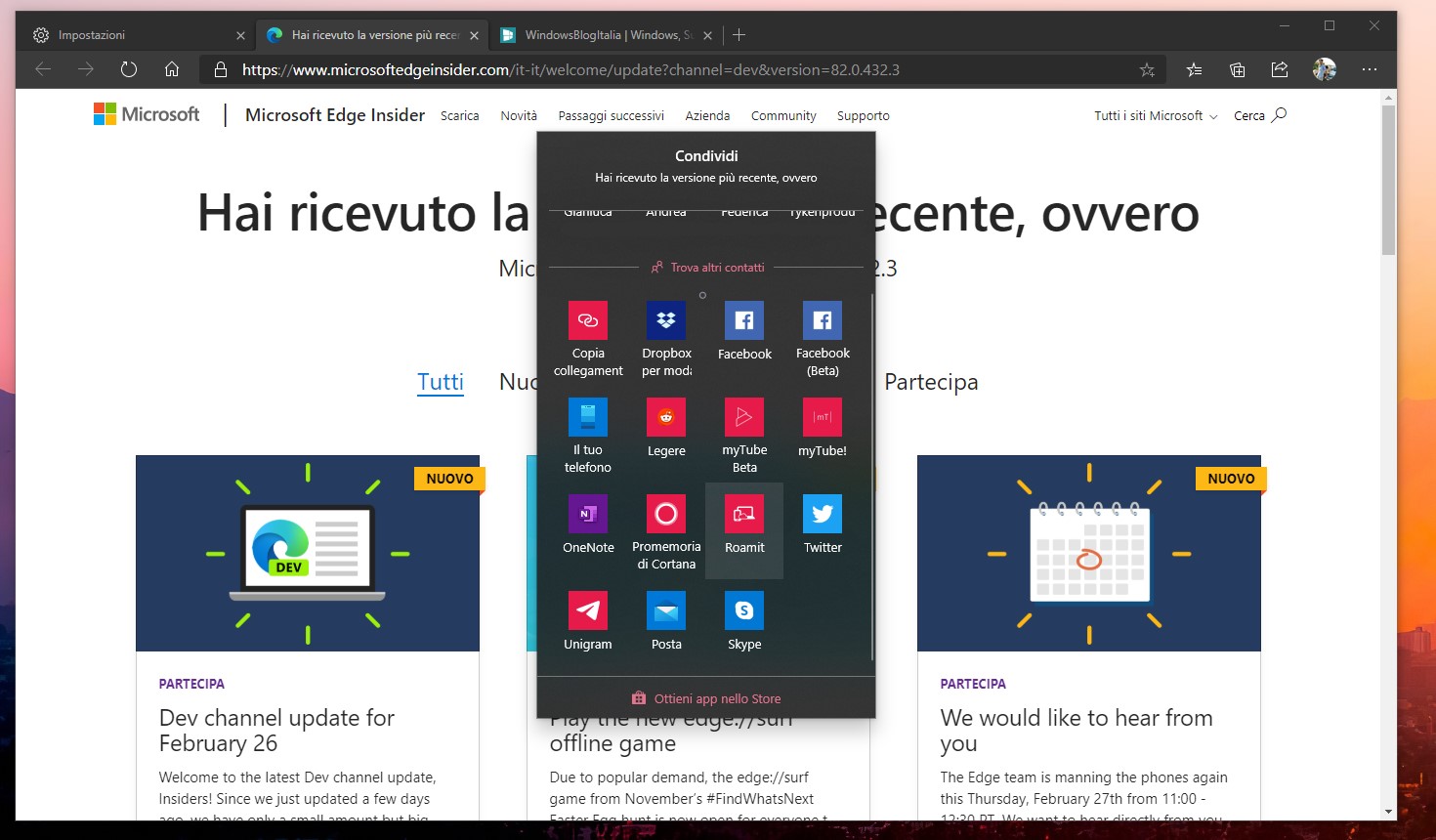Screen dimensions: 1436x840
Task: Open a new browser tab
Action: [x=739, y=35]
